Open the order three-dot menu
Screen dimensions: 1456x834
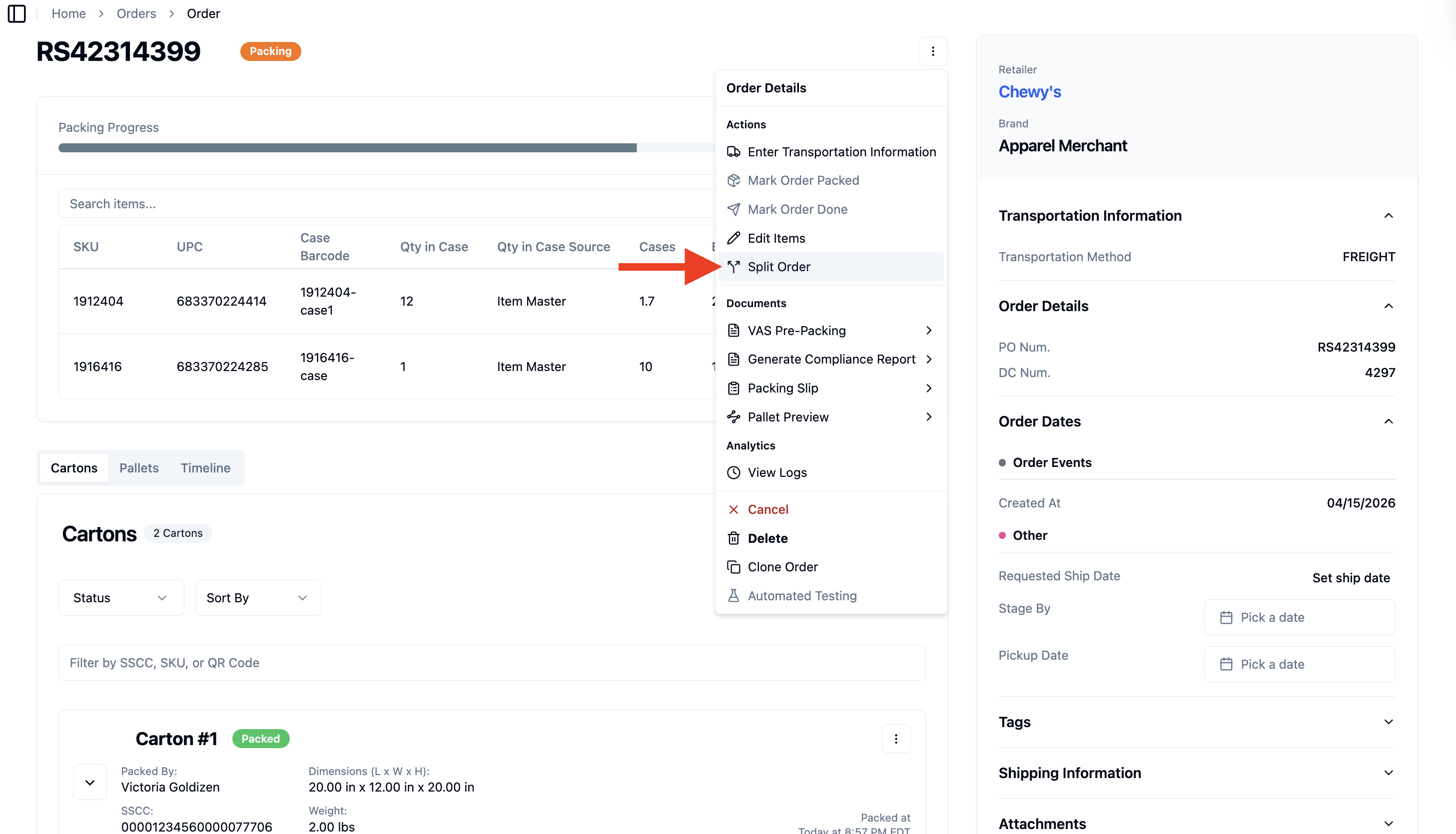pos(932,51)
